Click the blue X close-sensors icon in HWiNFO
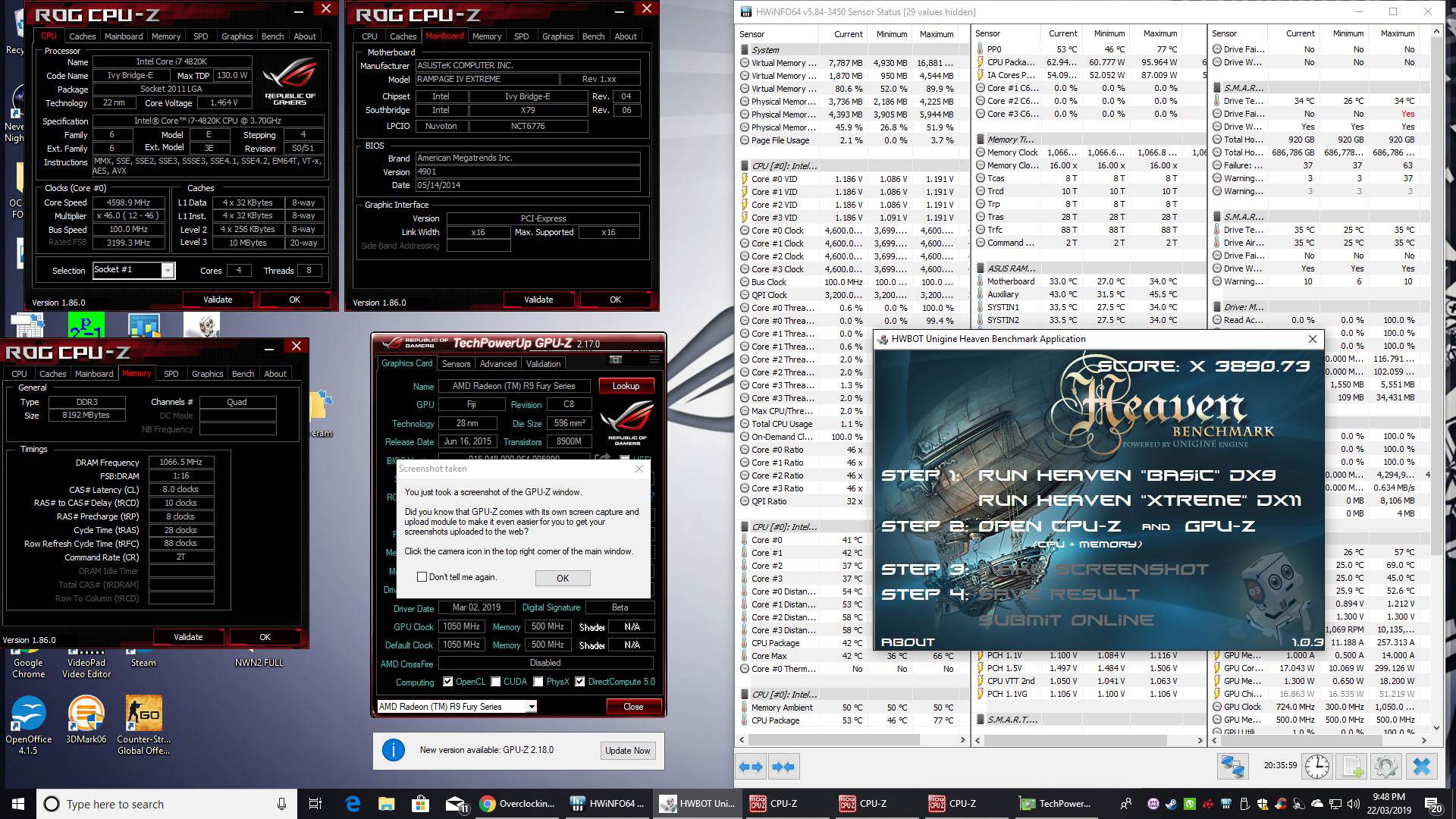 pyautogui.click(x=1421, y=767)
